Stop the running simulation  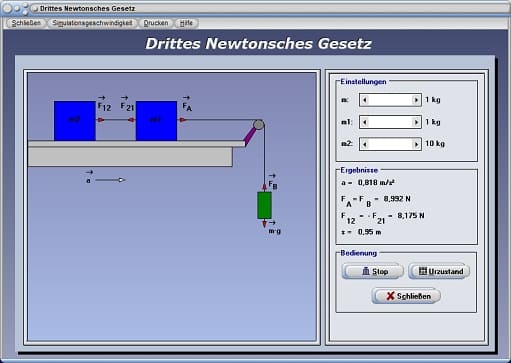point(373,271)
